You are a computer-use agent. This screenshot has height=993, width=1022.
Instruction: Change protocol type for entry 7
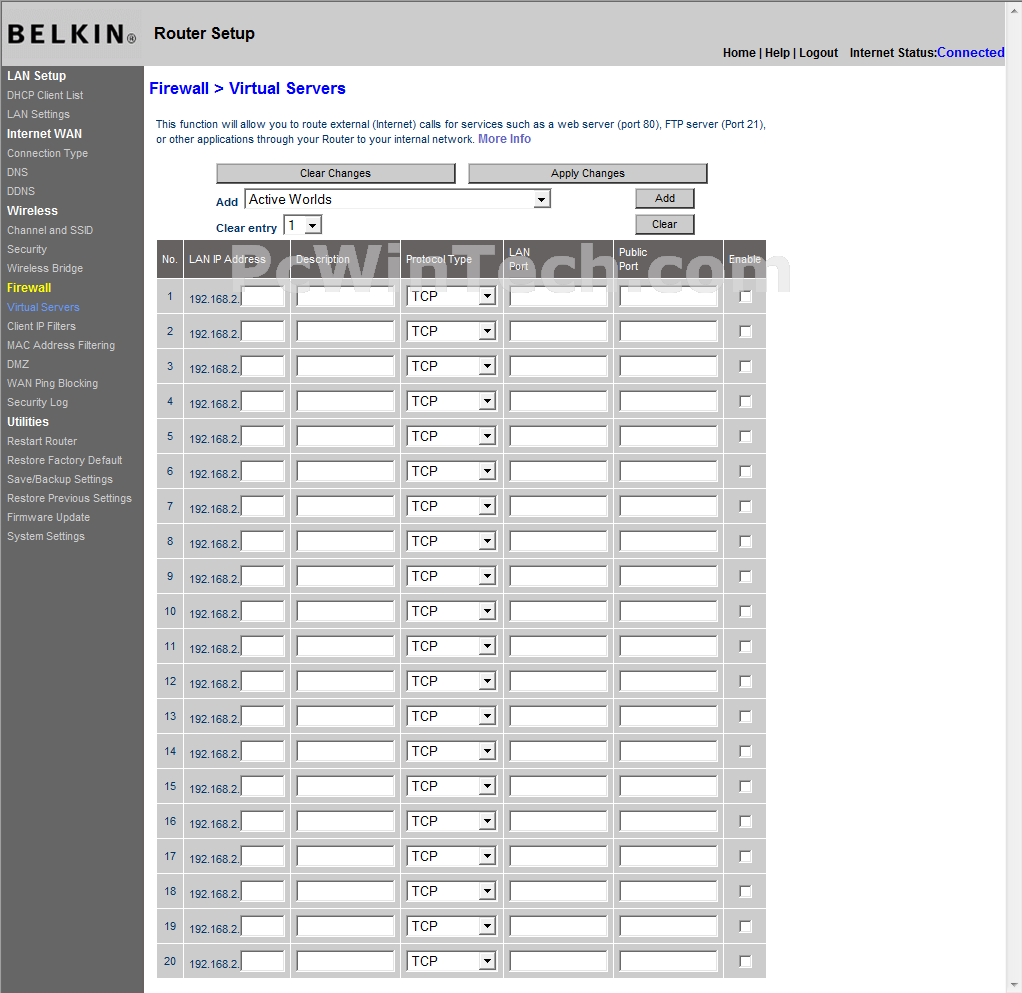(451, 506)
